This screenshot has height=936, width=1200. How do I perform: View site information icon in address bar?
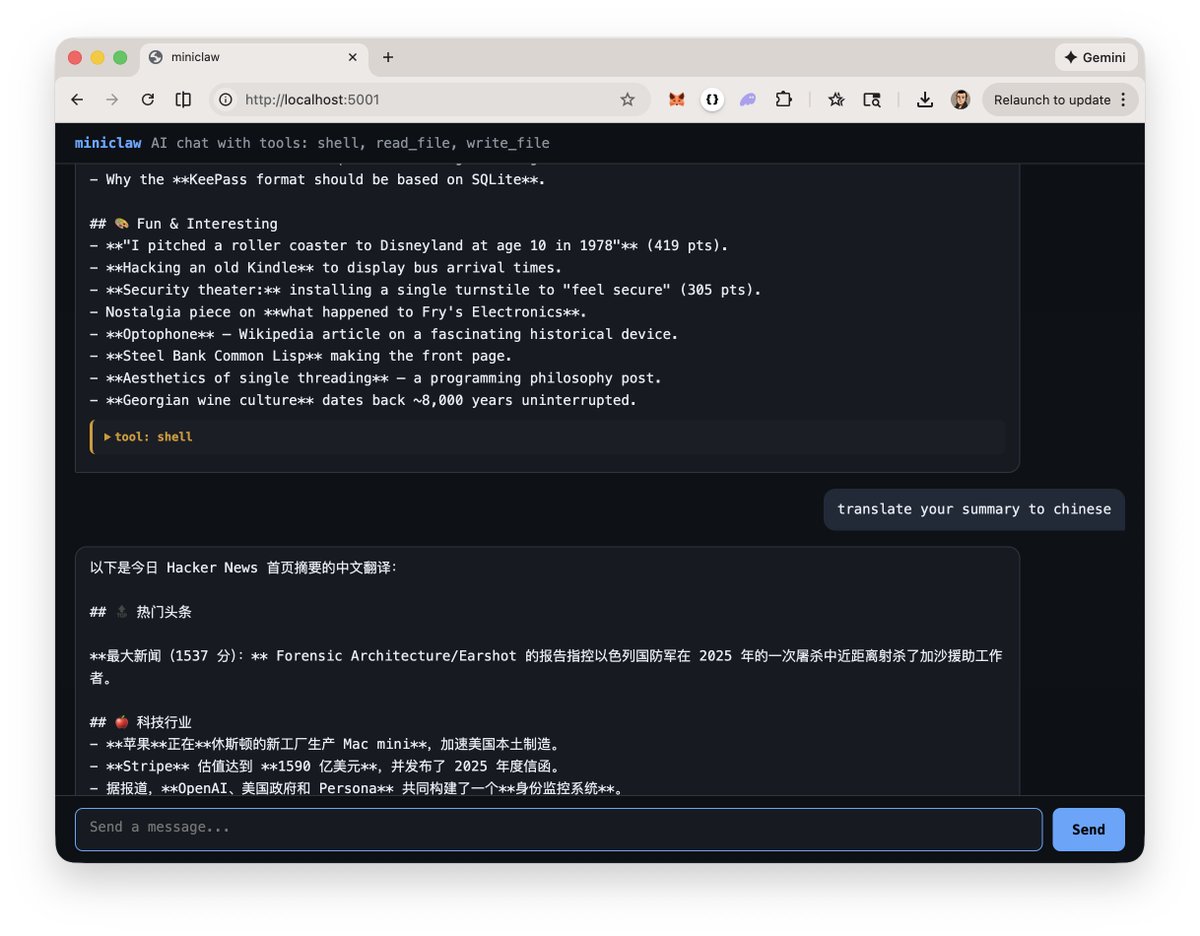[x=226, y=100]
